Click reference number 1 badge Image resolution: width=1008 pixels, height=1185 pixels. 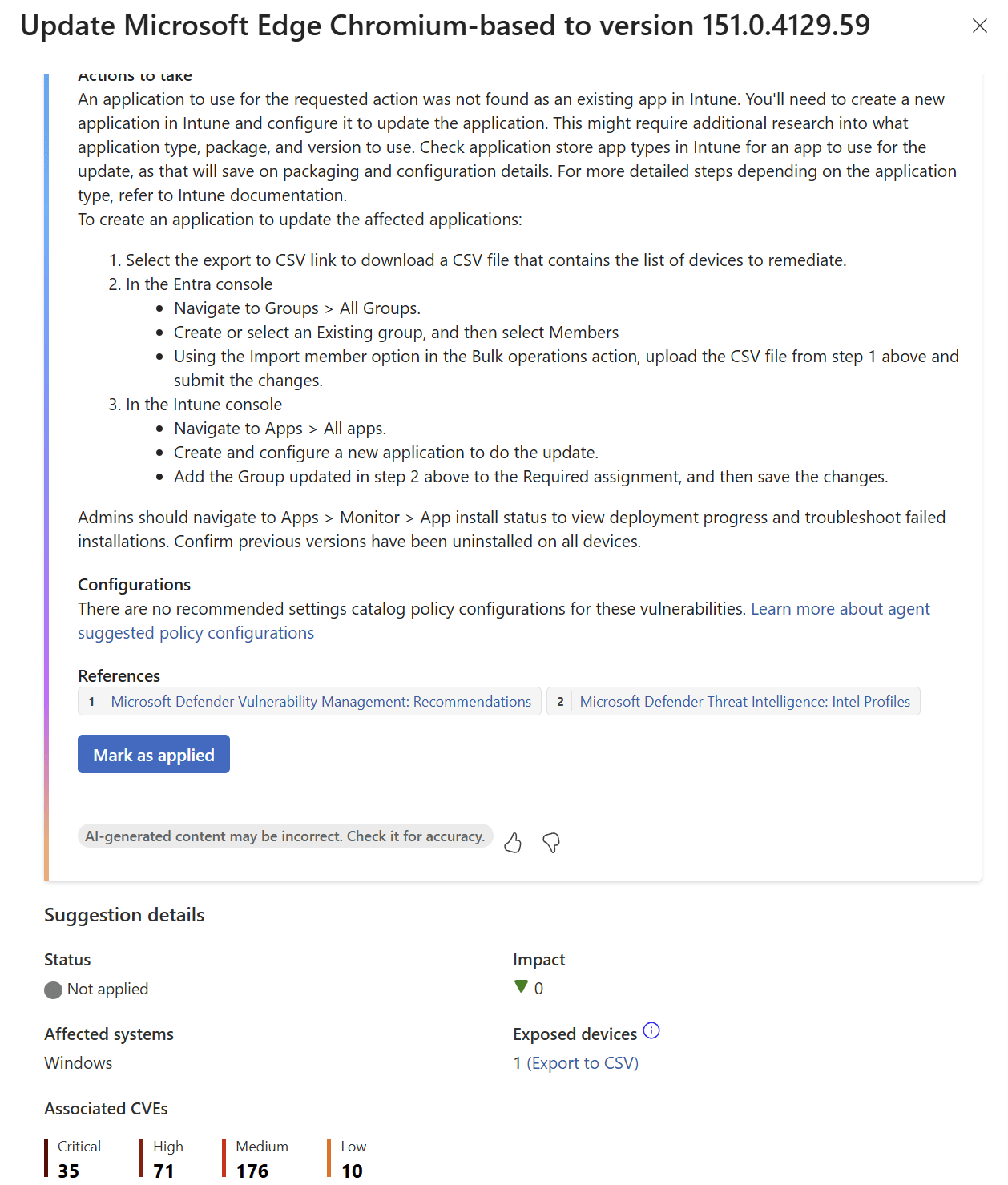click(91, 702)
